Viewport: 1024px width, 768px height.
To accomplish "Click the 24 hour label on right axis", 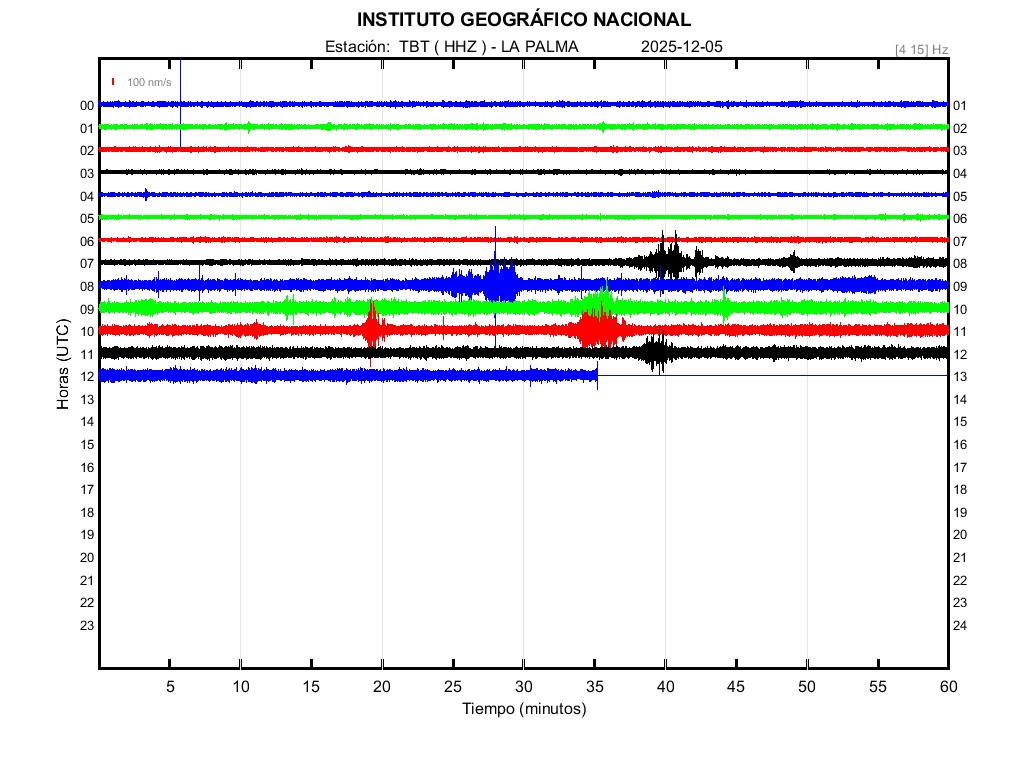I will (959, 626).
